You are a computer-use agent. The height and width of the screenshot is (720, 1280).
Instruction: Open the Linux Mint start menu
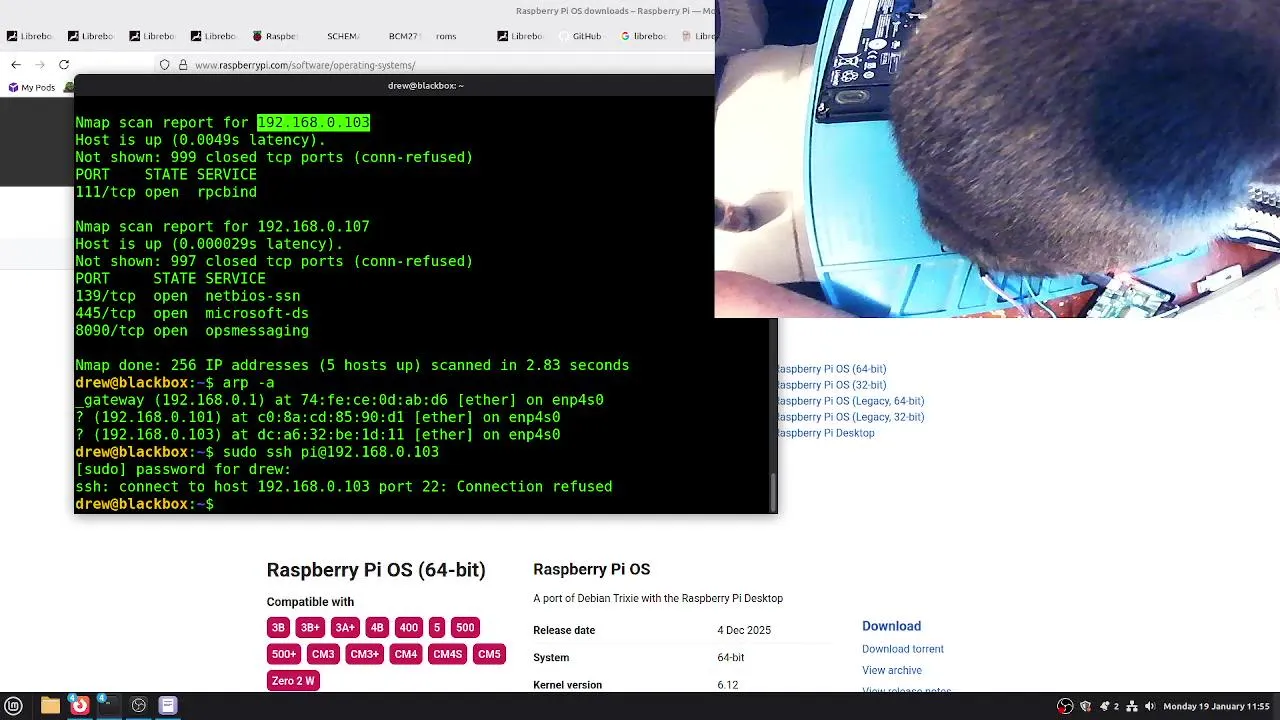click(14, 706)
